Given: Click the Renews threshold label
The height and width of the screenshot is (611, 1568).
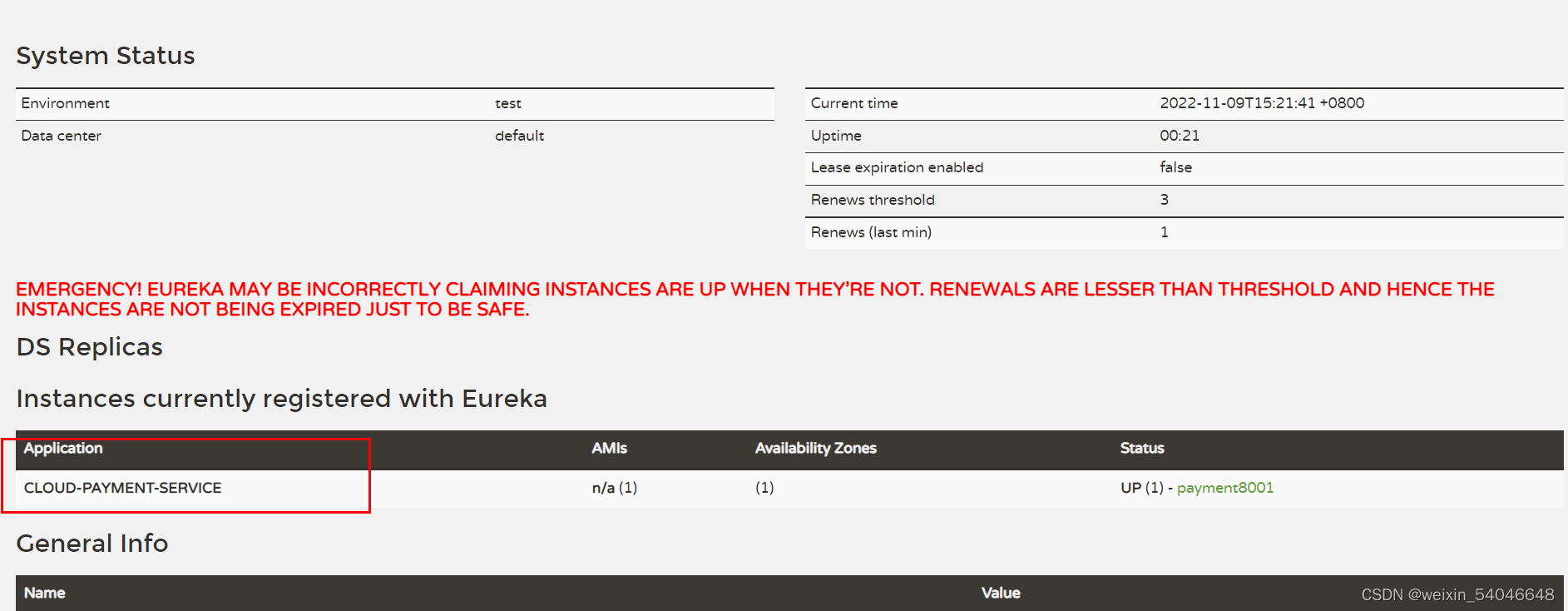Looking at the screenshot, I should tap(873, 200).
